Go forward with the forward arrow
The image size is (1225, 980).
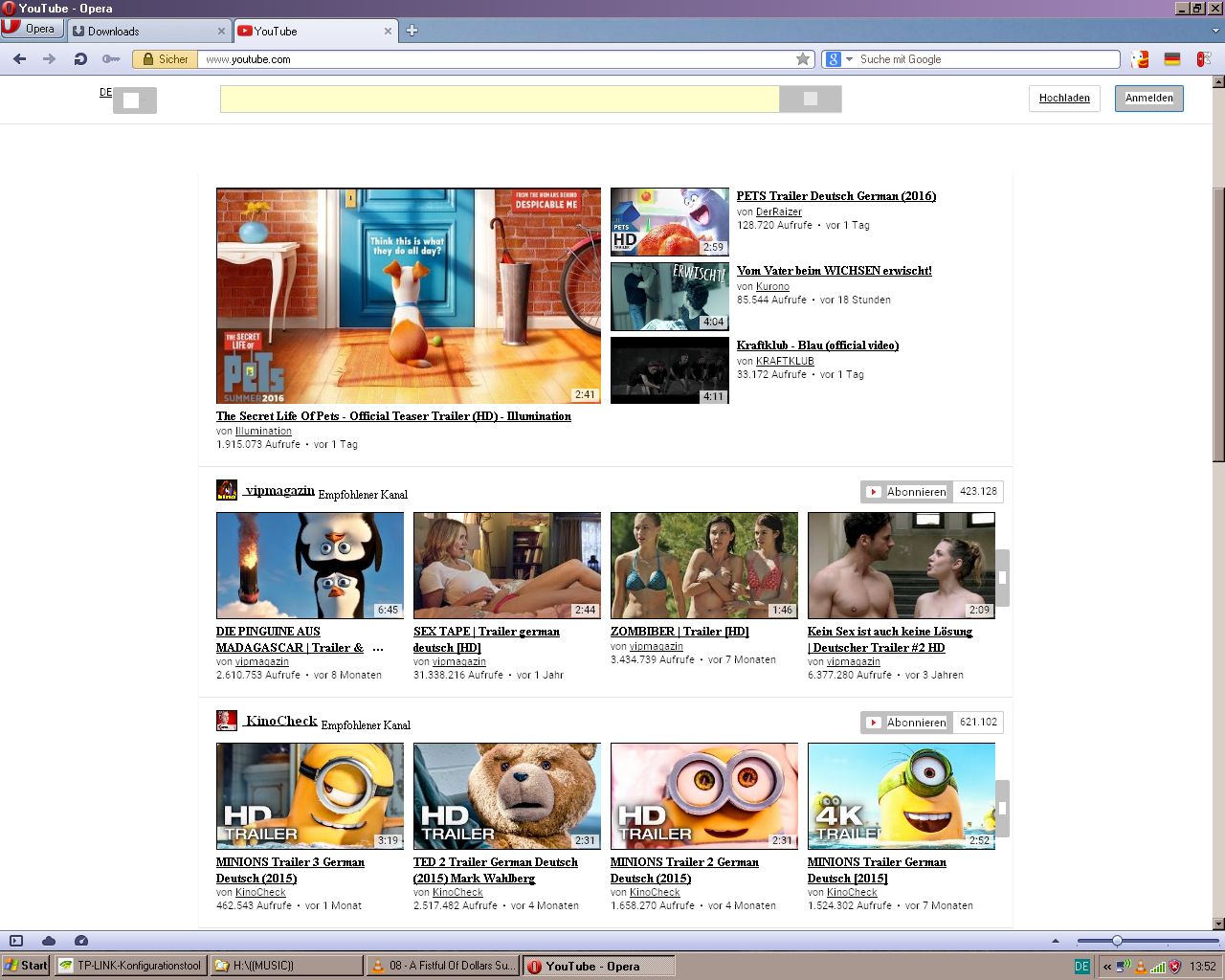49,59
